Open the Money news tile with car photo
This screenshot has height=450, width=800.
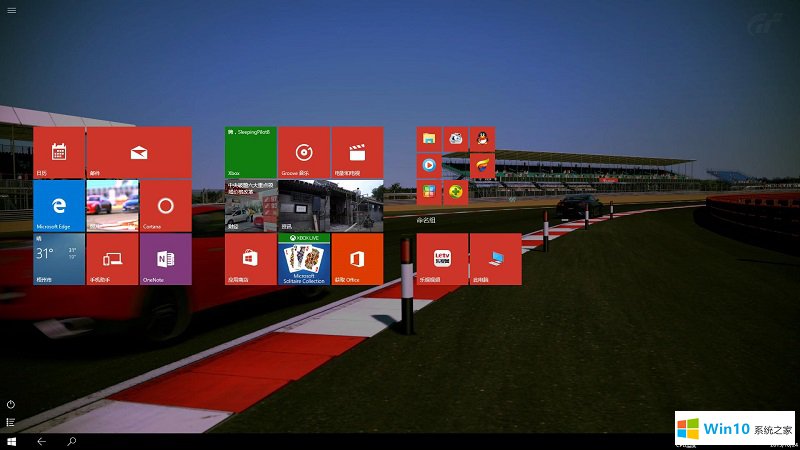click(251, 206)
